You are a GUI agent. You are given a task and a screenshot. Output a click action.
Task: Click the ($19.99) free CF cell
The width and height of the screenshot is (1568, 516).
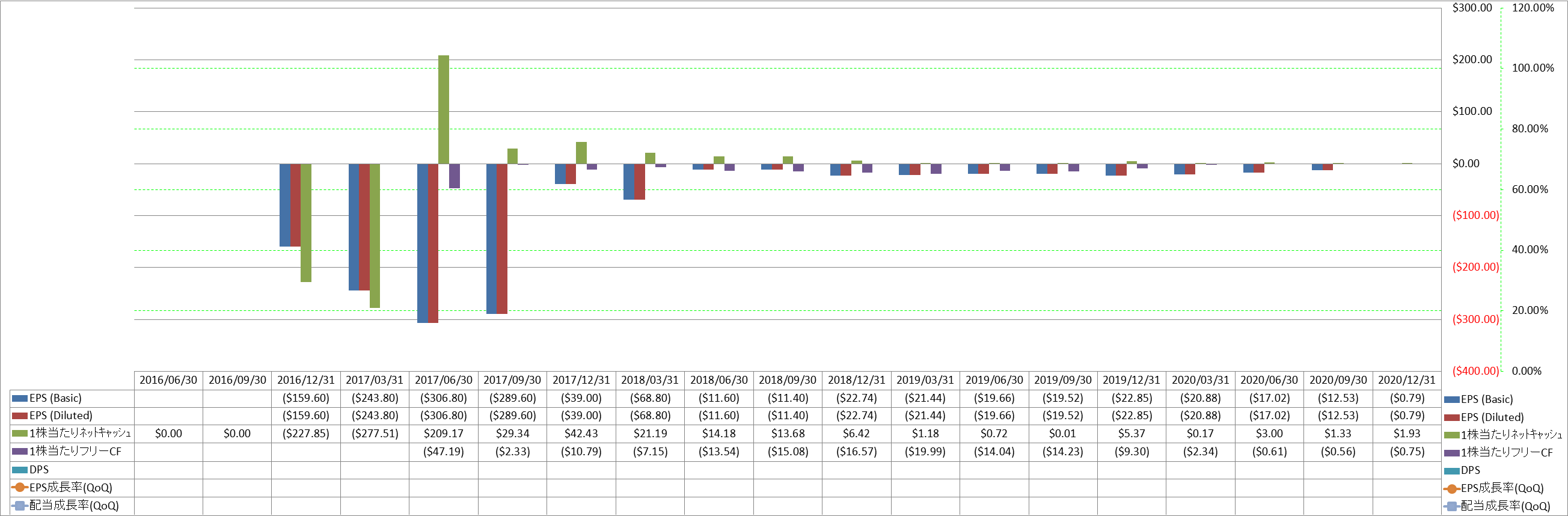click(x=925, y=452)
